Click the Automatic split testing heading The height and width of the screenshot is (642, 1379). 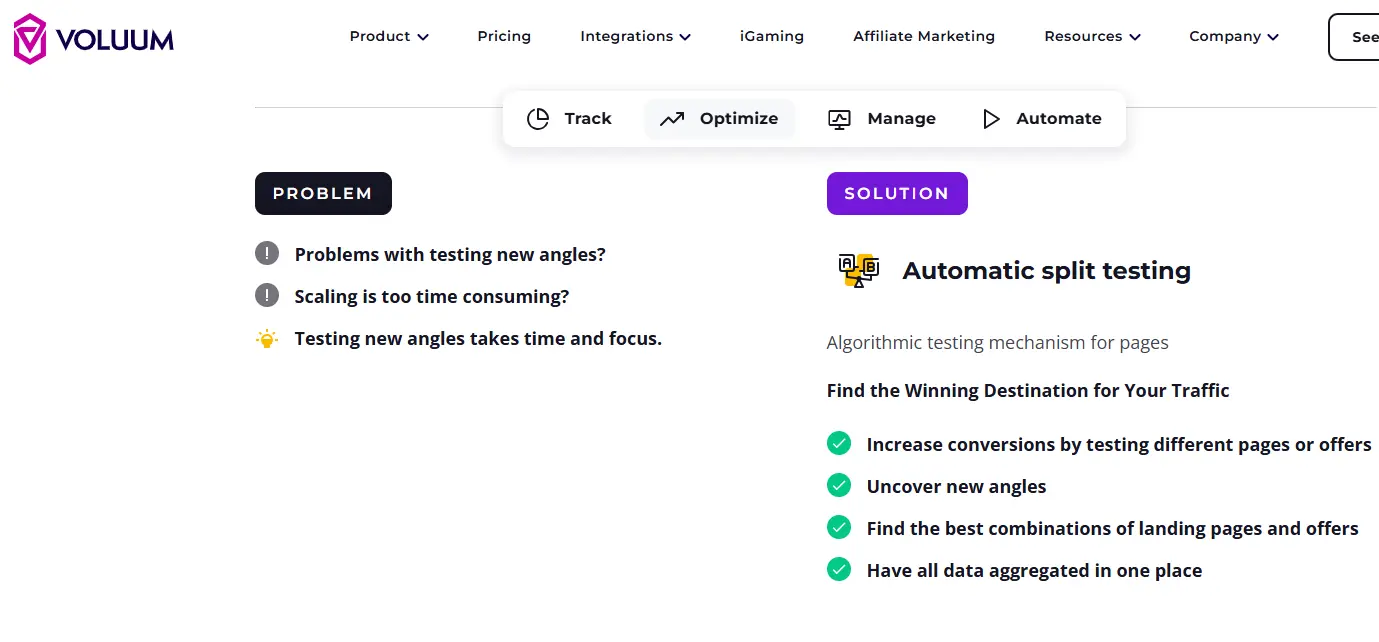pyautogui.click(x=1046, y=271)
